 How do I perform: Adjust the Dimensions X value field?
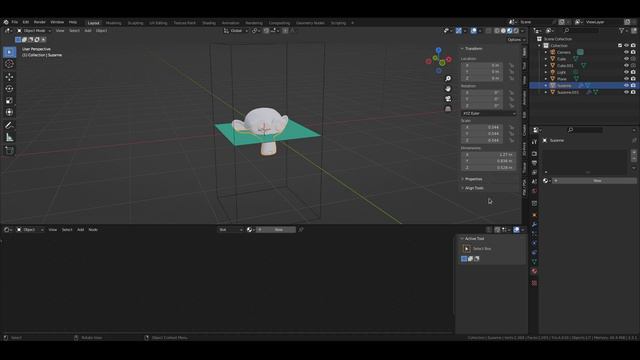click(x=489, y=155)
